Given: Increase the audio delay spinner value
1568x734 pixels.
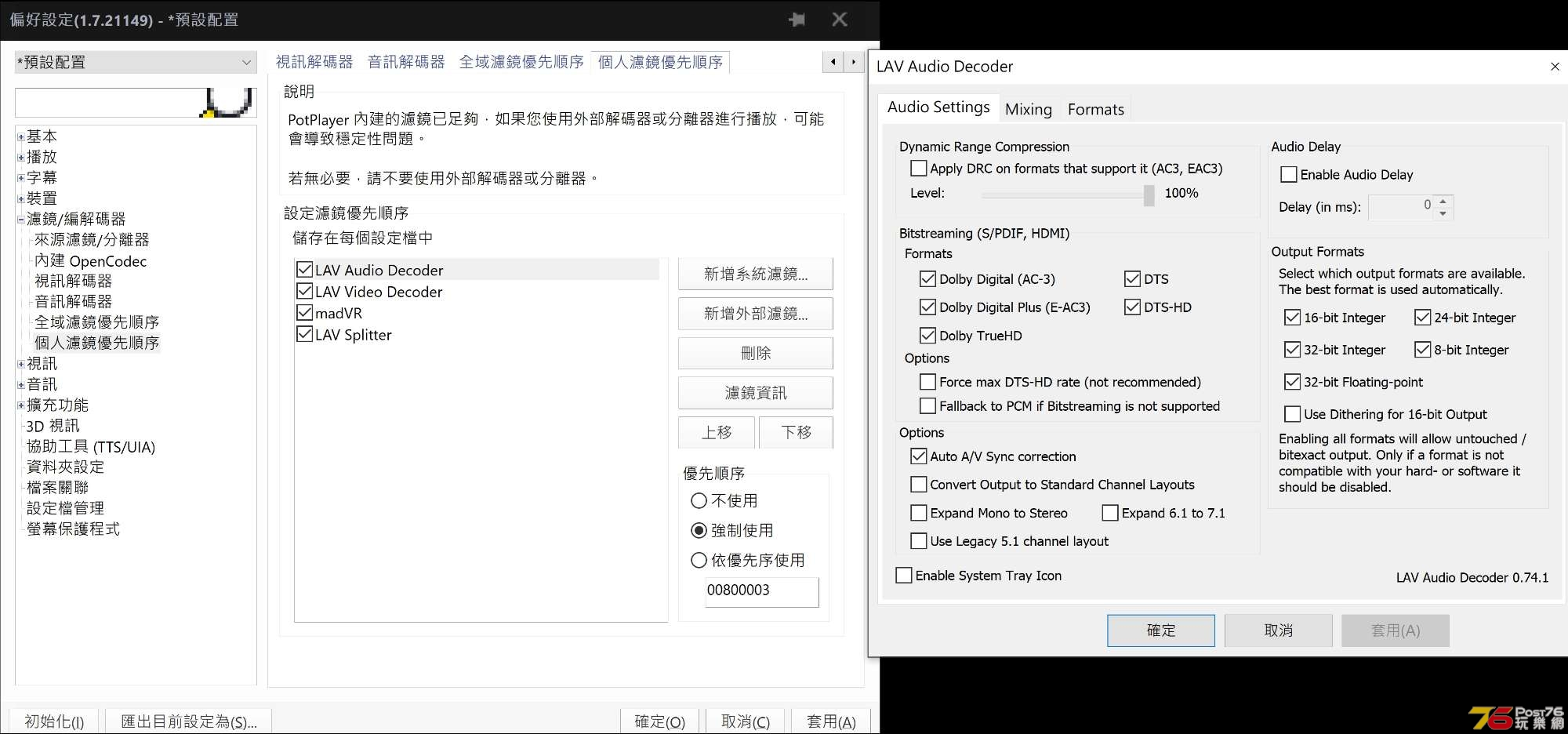Looking at the screenshot, I should [1443, 202].
